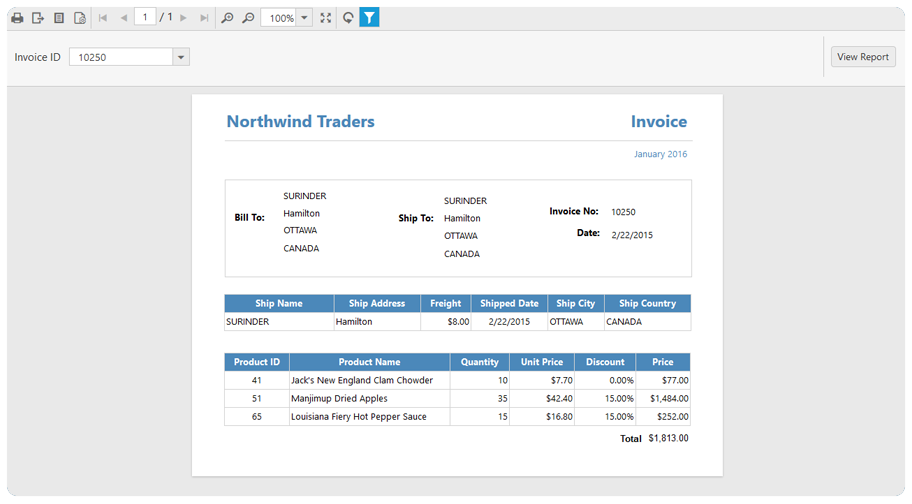
Task: Go to the first page
Action: pyautogui.click(x=103, y=18)
